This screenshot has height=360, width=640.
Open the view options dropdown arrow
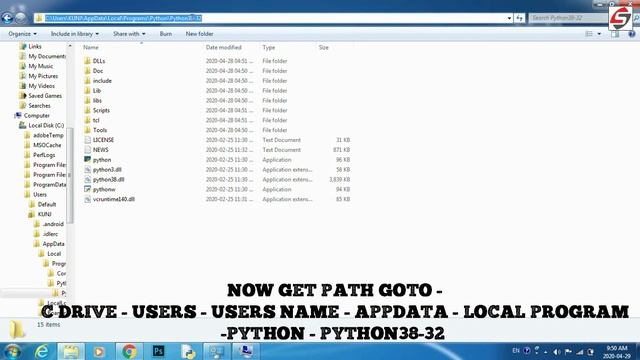pyautogui.click(x=599, y=34)
